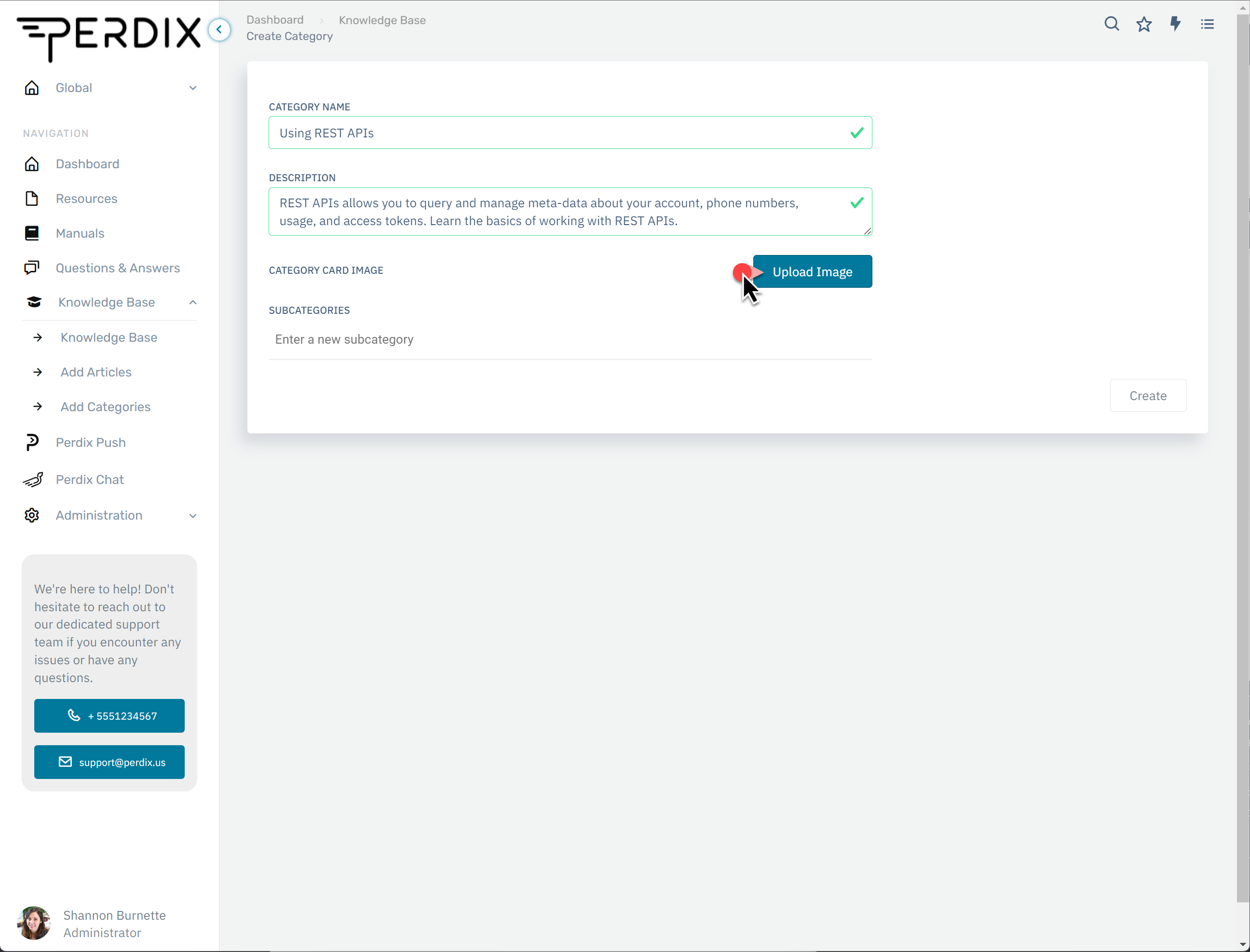Click the Dashboard house icon
The width and height of the screenshot is (1250, 952).
(32, 164)
